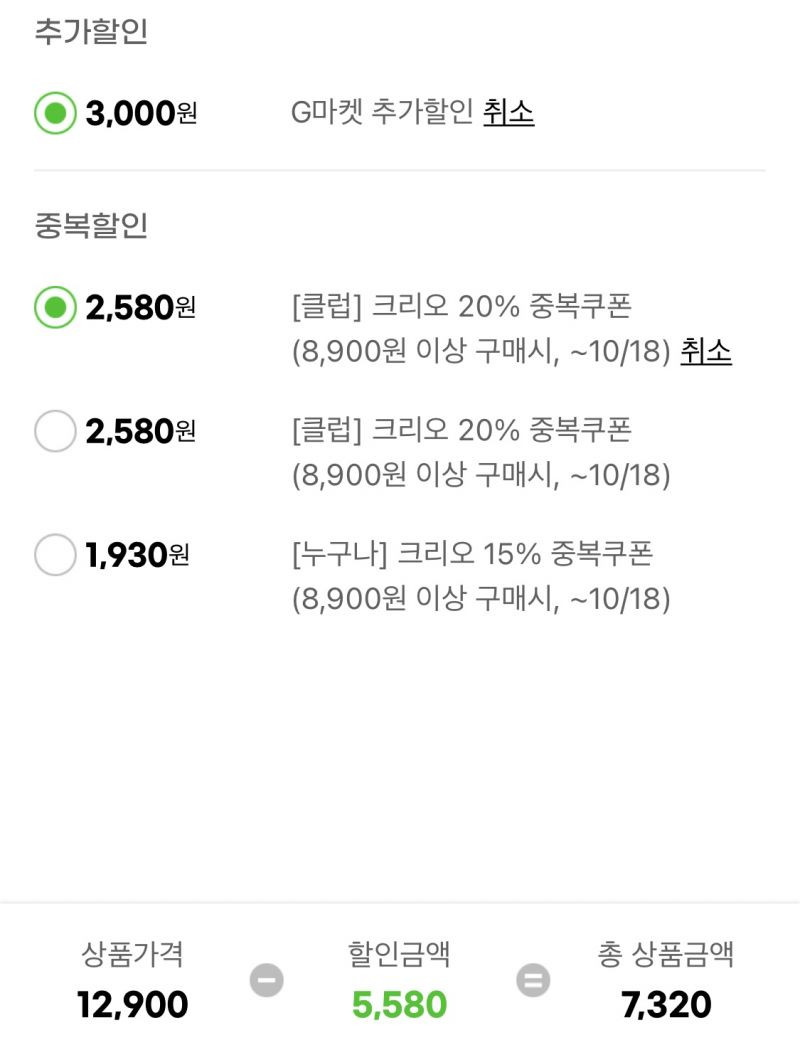The height and width of the screenshot is (1040, 800).
Task: Click the 중복할인 section heading
Action: click(91, 225)
